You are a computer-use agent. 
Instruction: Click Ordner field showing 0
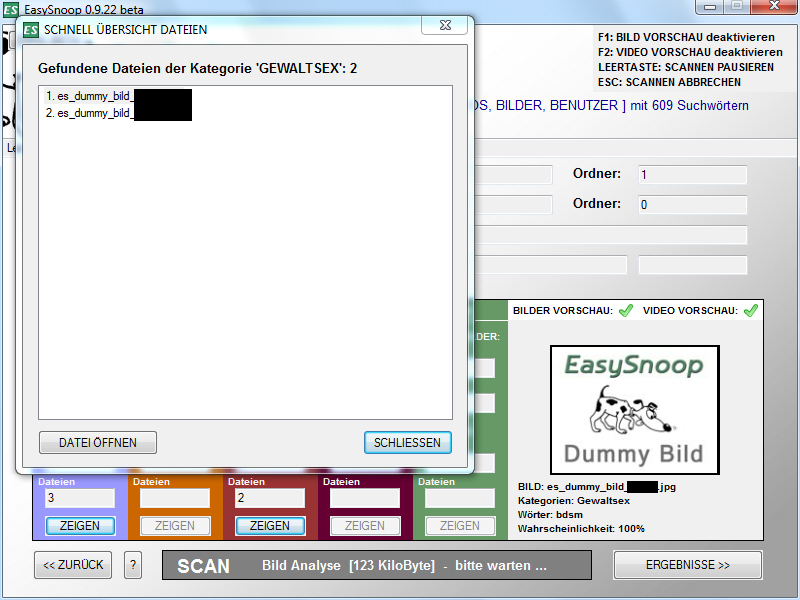tap(692, 205)
